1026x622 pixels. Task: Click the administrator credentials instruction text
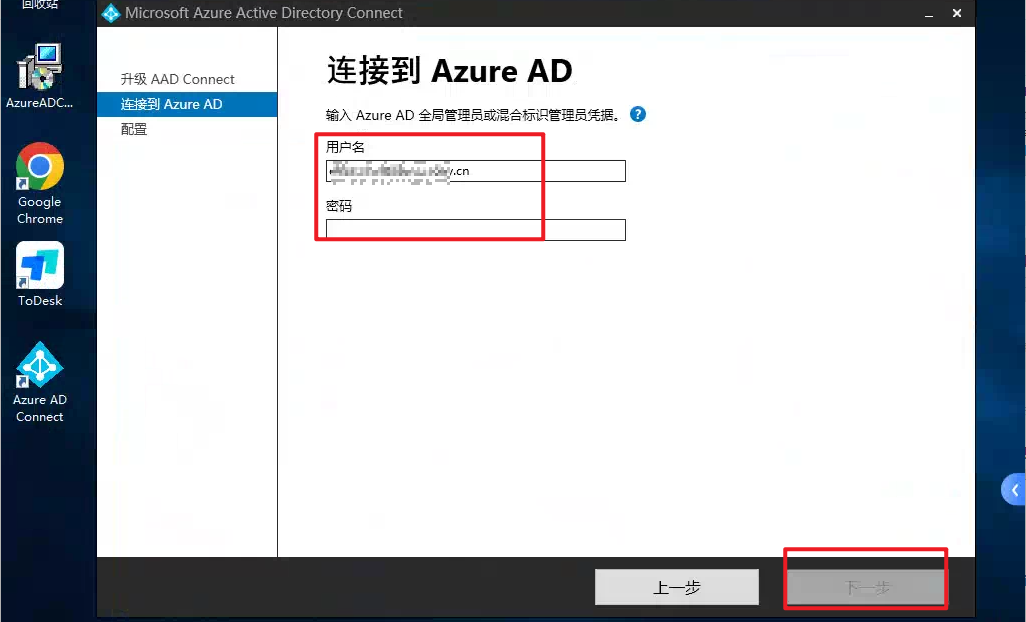473,115
